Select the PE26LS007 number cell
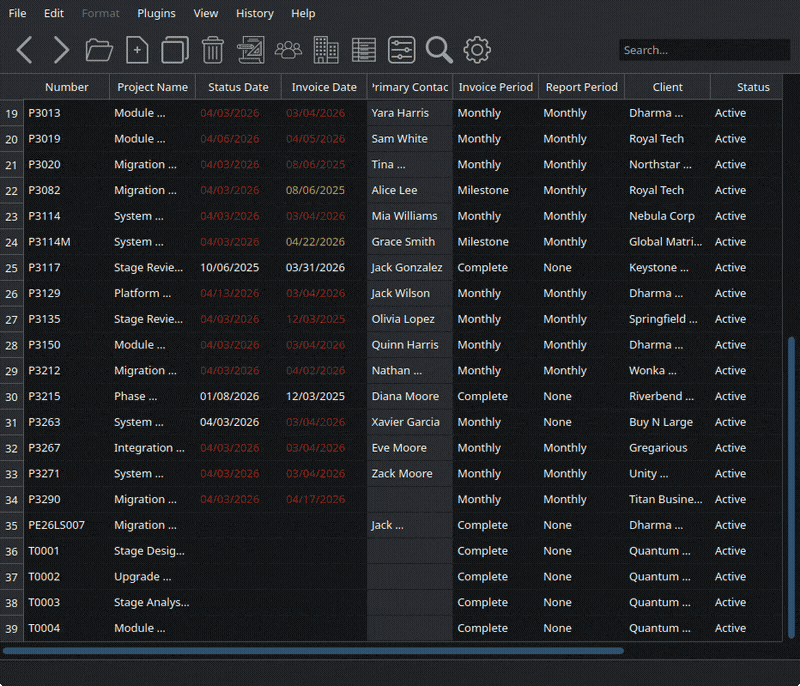 pyautogui.click(x=67, y=525)
